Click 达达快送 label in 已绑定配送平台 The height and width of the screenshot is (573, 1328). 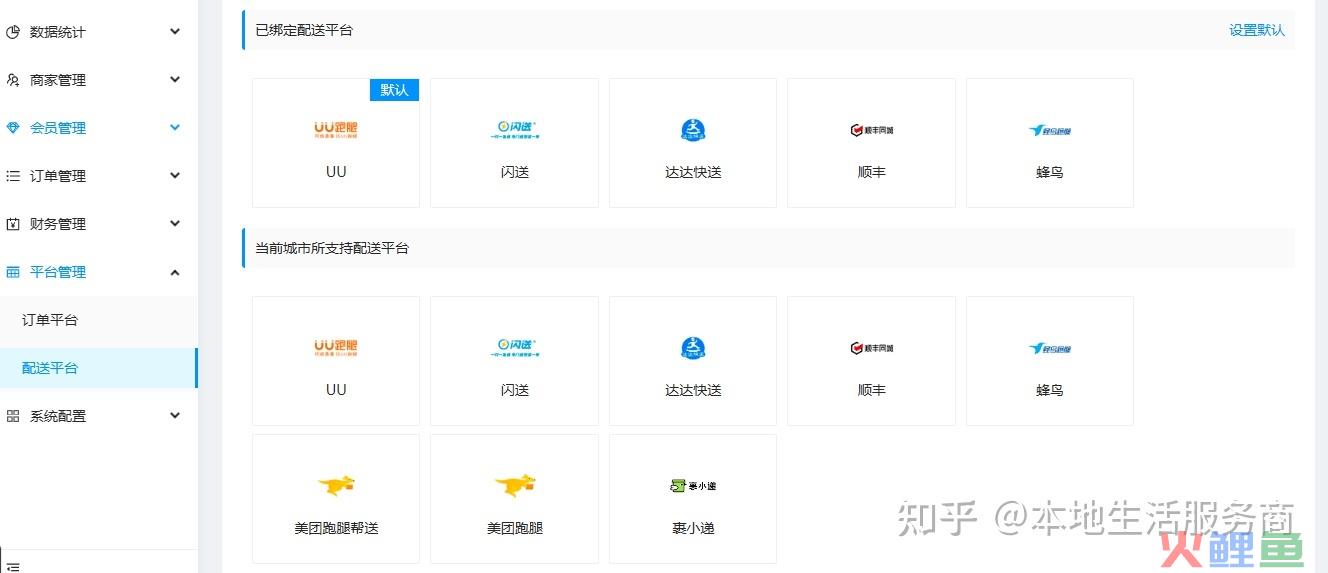click(693, 172)
